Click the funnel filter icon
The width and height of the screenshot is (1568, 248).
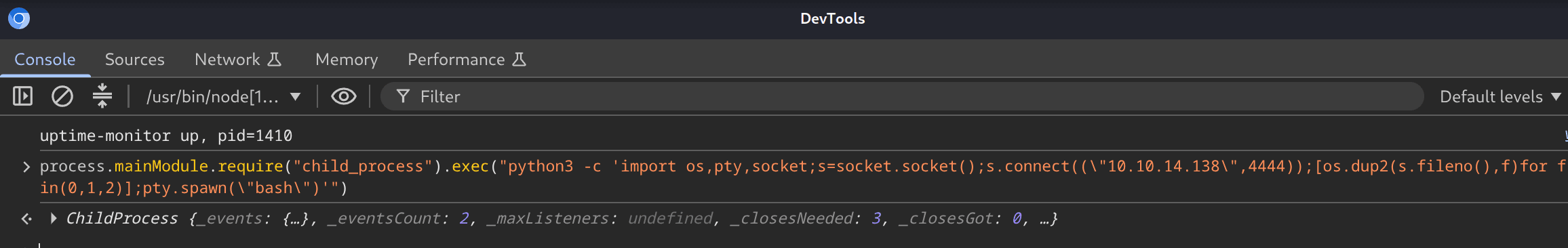coord(403,96)
